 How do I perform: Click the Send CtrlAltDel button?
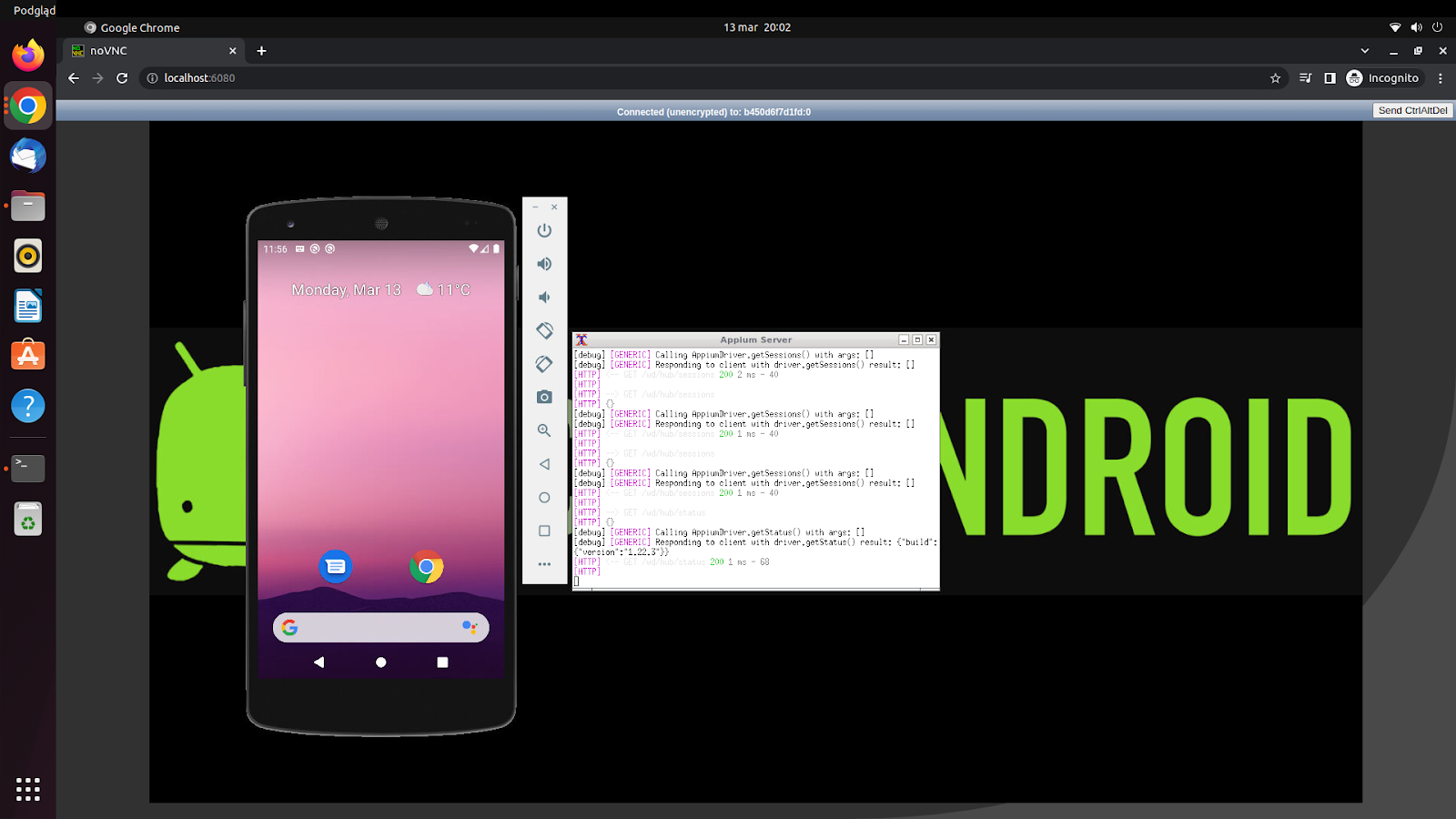(1412, 110)
